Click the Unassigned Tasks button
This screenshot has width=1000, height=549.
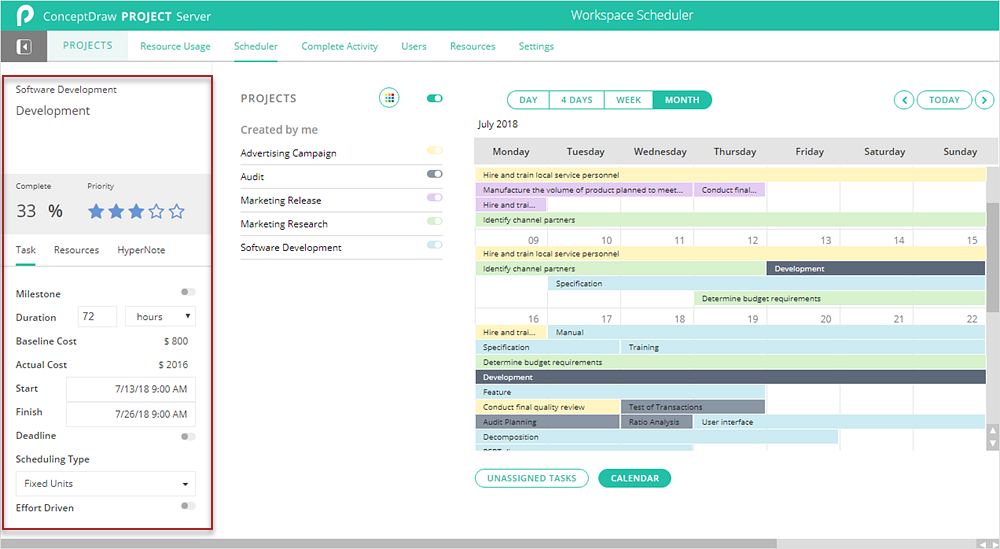click(x=531, y=478)
